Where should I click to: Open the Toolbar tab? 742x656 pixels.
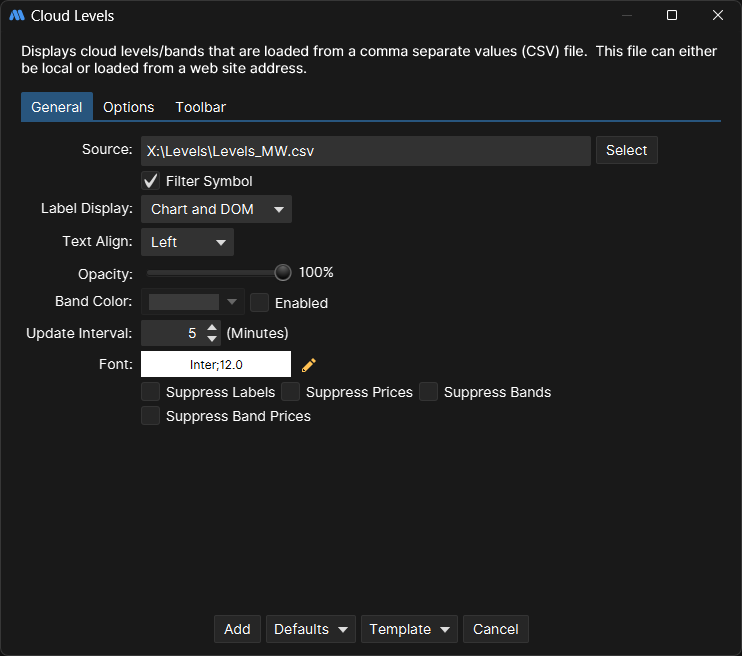(x=201, y=107)
